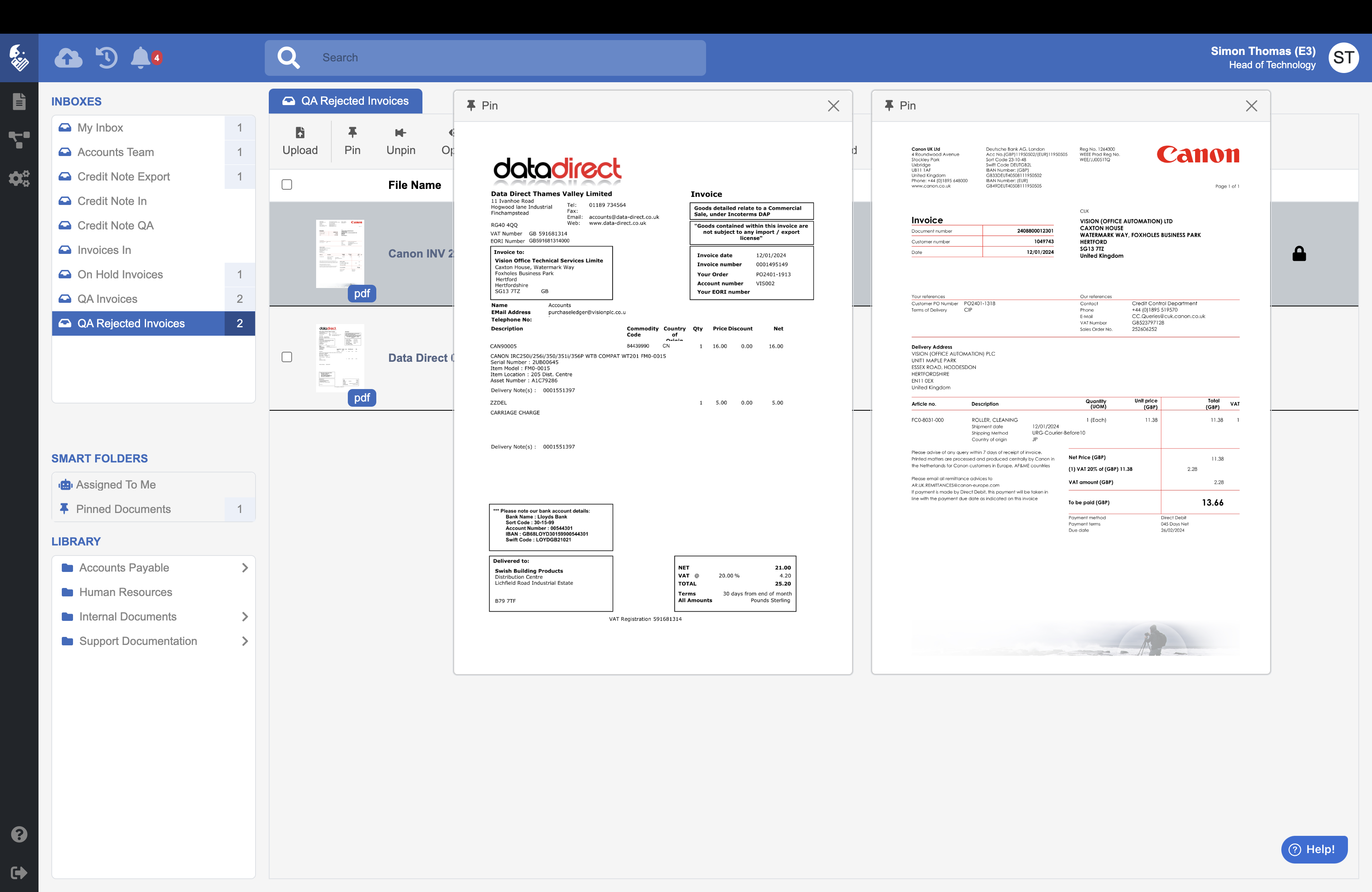The height and width of the screenshot is (892, 1372).
Task: Click the cloud upload icon in header
Action: pos(68,58)
